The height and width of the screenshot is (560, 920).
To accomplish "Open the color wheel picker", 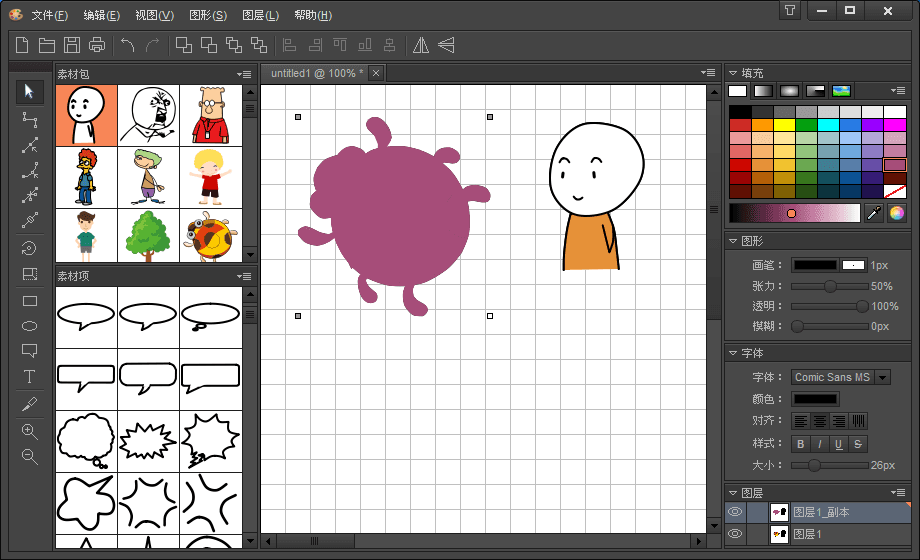I will [897, 213].
